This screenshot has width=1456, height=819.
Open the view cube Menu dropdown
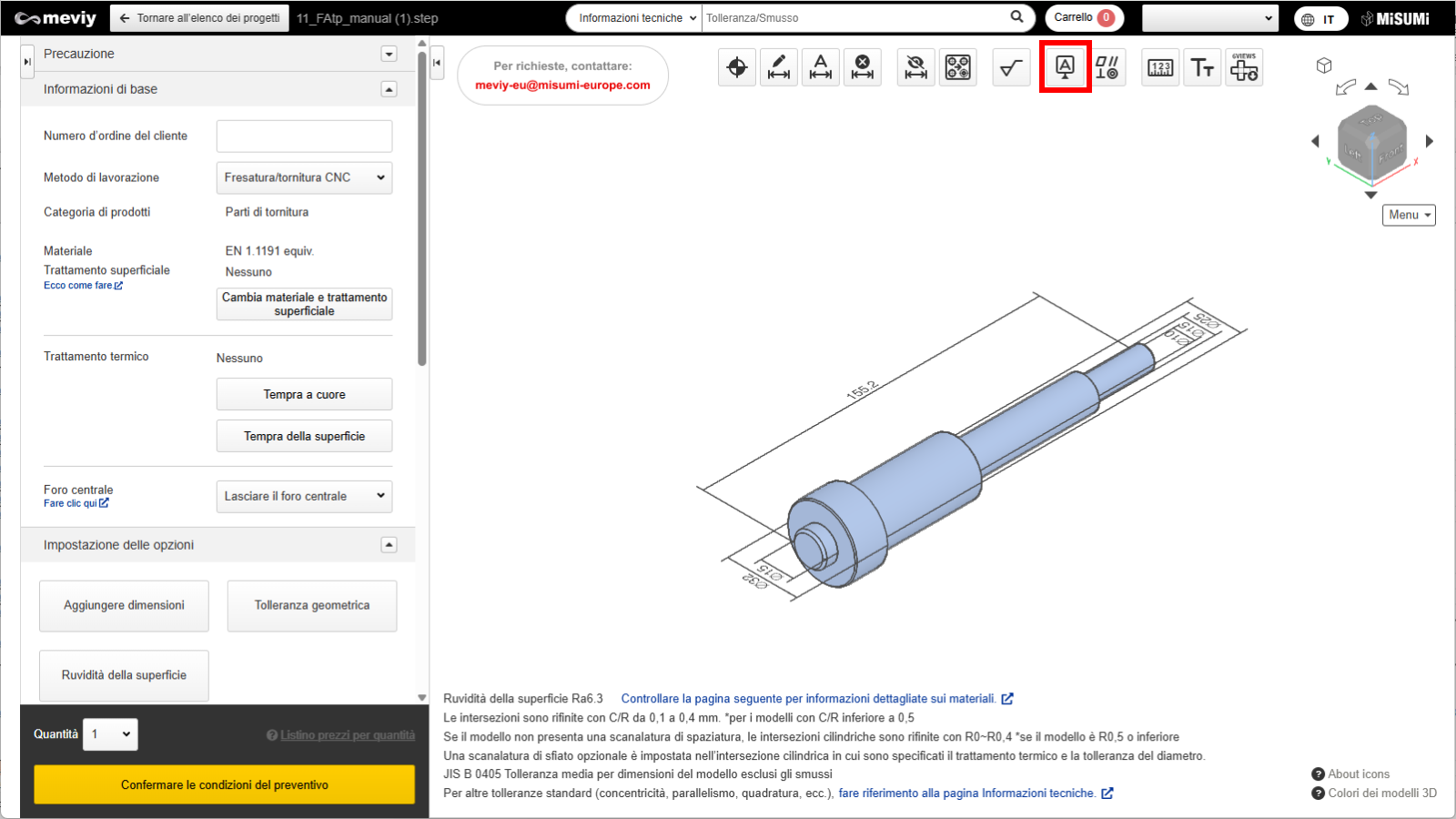pos(1409,215)
